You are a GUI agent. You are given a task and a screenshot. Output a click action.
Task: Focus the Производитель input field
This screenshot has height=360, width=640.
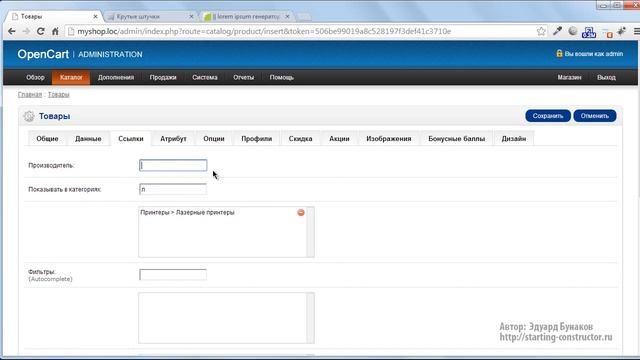[173, 165]
